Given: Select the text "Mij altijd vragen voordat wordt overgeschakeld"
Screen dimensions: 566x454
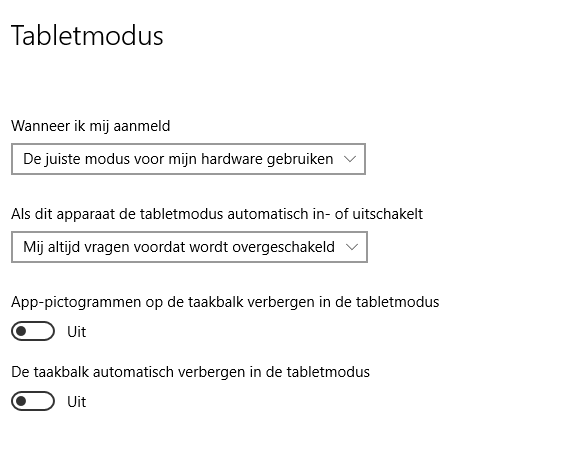Looking at the screenshot, I should click(x=179, y=247).
